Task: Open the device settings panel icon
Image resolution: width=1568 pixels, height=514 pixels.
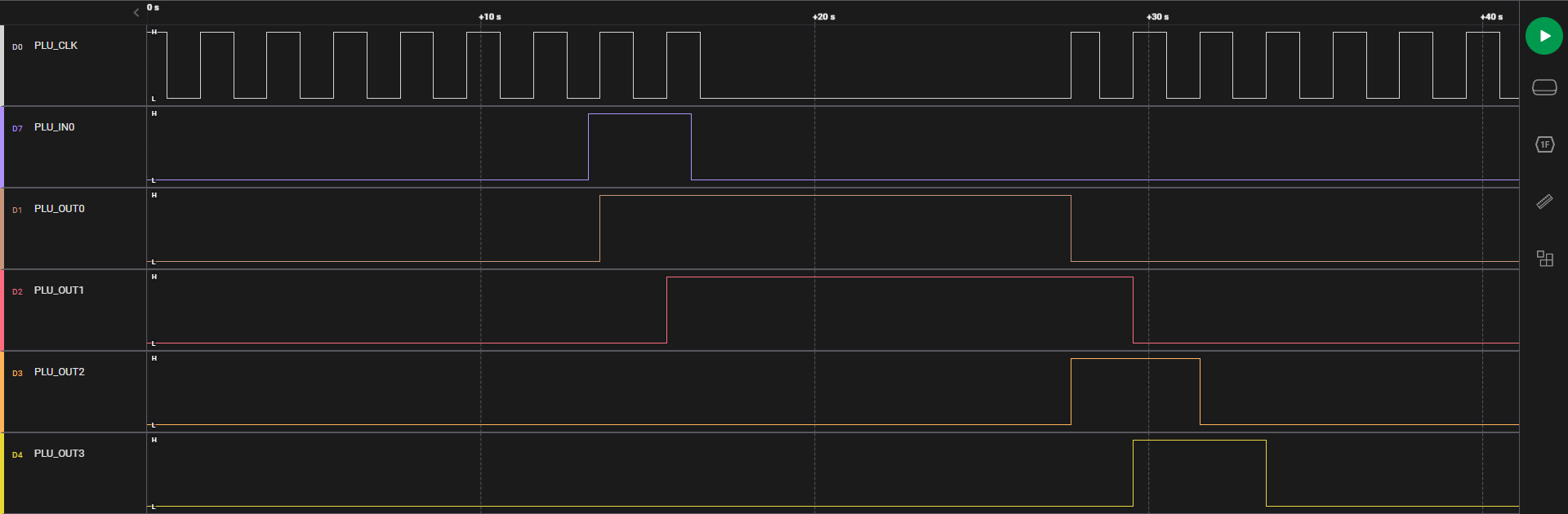Action: point(1543,87)
